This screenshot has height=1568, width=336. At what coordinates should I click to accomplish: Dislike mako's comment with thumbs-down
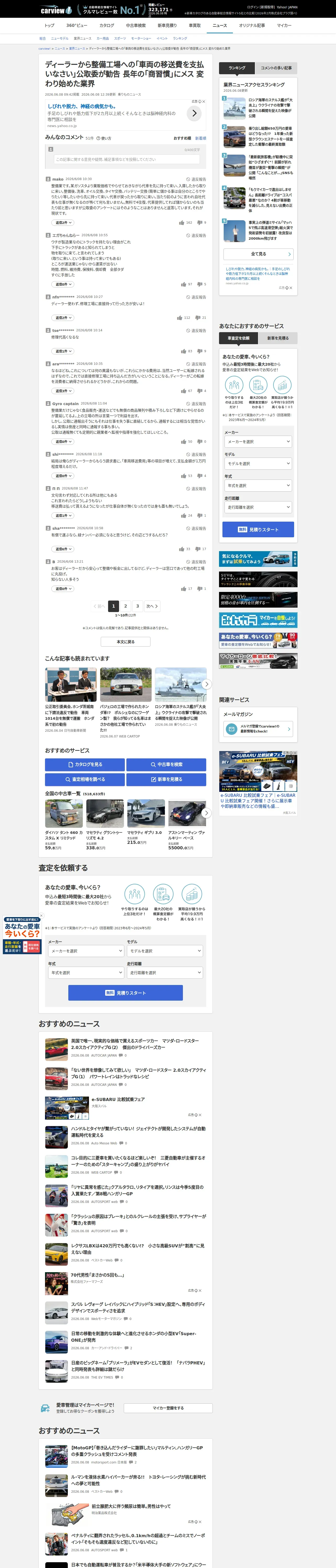(x=200, y=223)
